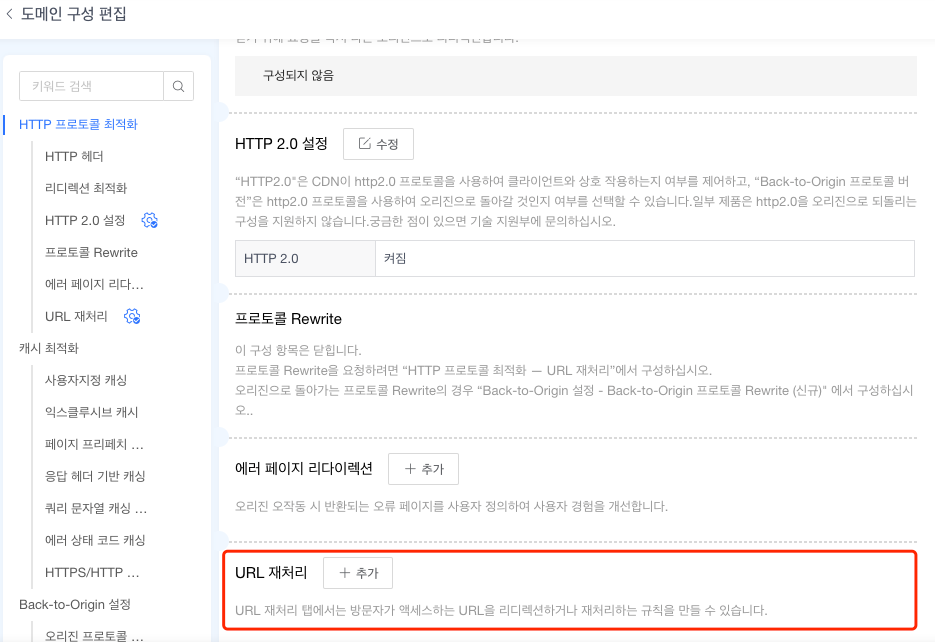The image size is (935, 642).
Task: Click the 키워드 검색 search input field
Action: (x=90, y=86)
